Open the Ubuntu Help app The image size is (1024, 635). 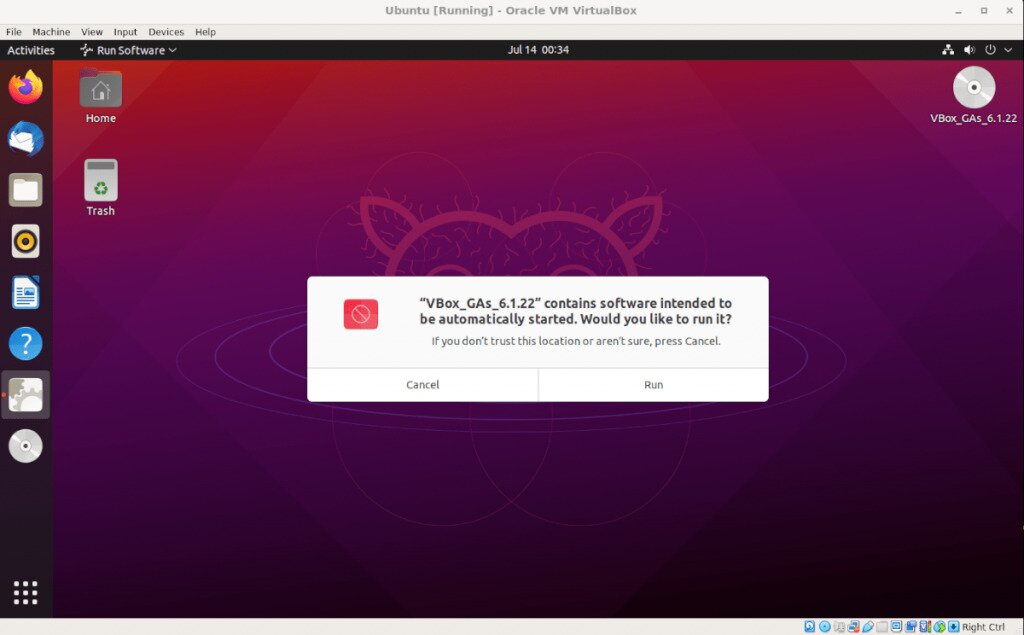(x=25, y=343)
